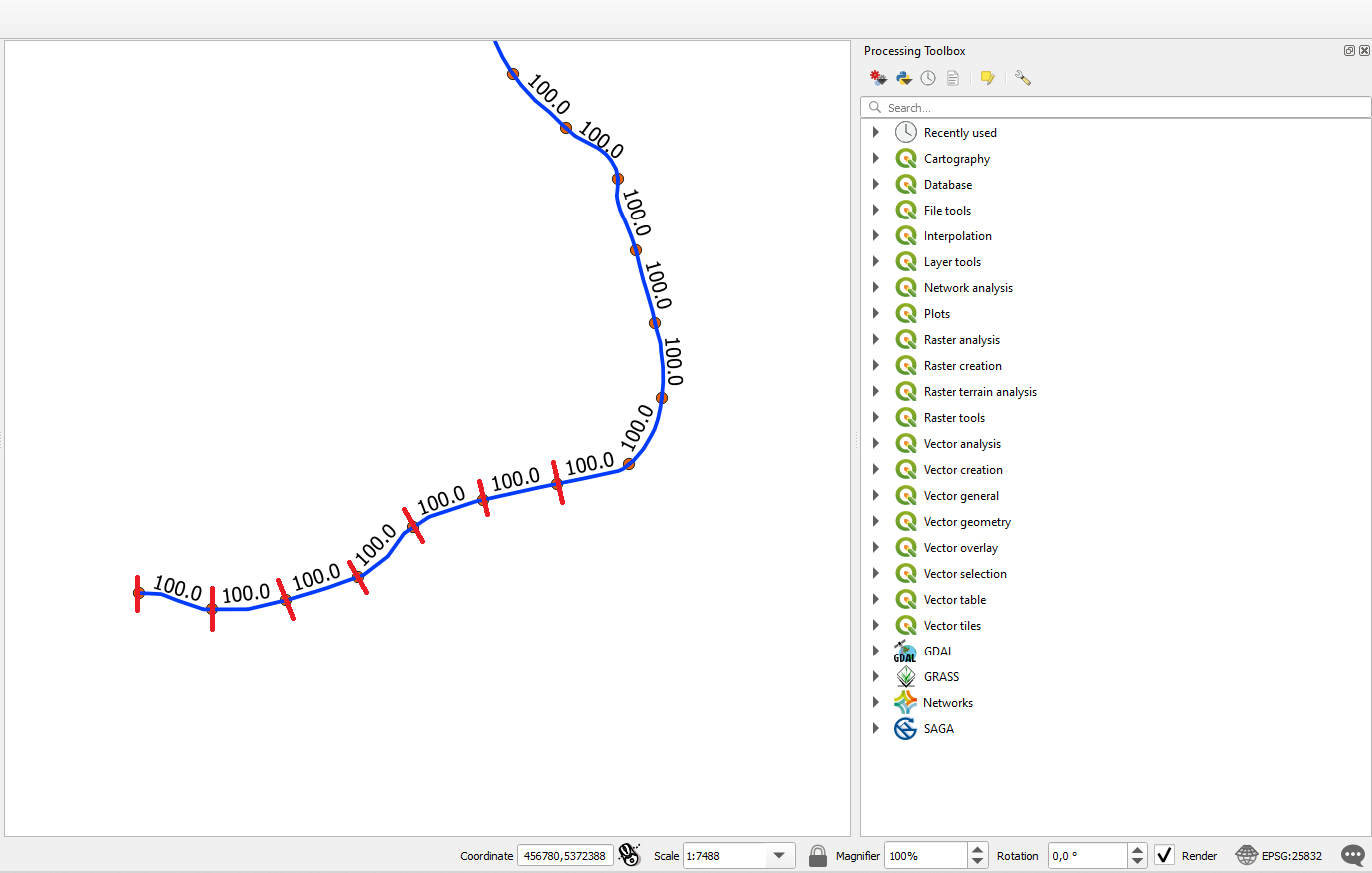Expand the Networks group
This screenshot has height=873, width=1372.
[x=876, y=702]
